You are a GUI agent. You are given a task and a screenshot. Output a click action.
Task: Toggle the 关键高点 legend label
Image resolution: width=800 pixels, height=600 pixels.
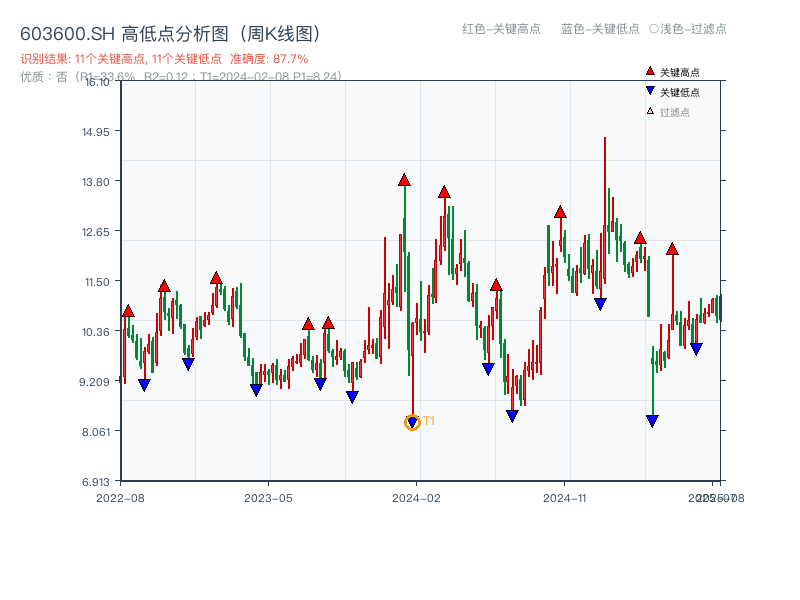pyautogui.click(x=680, y=72)
